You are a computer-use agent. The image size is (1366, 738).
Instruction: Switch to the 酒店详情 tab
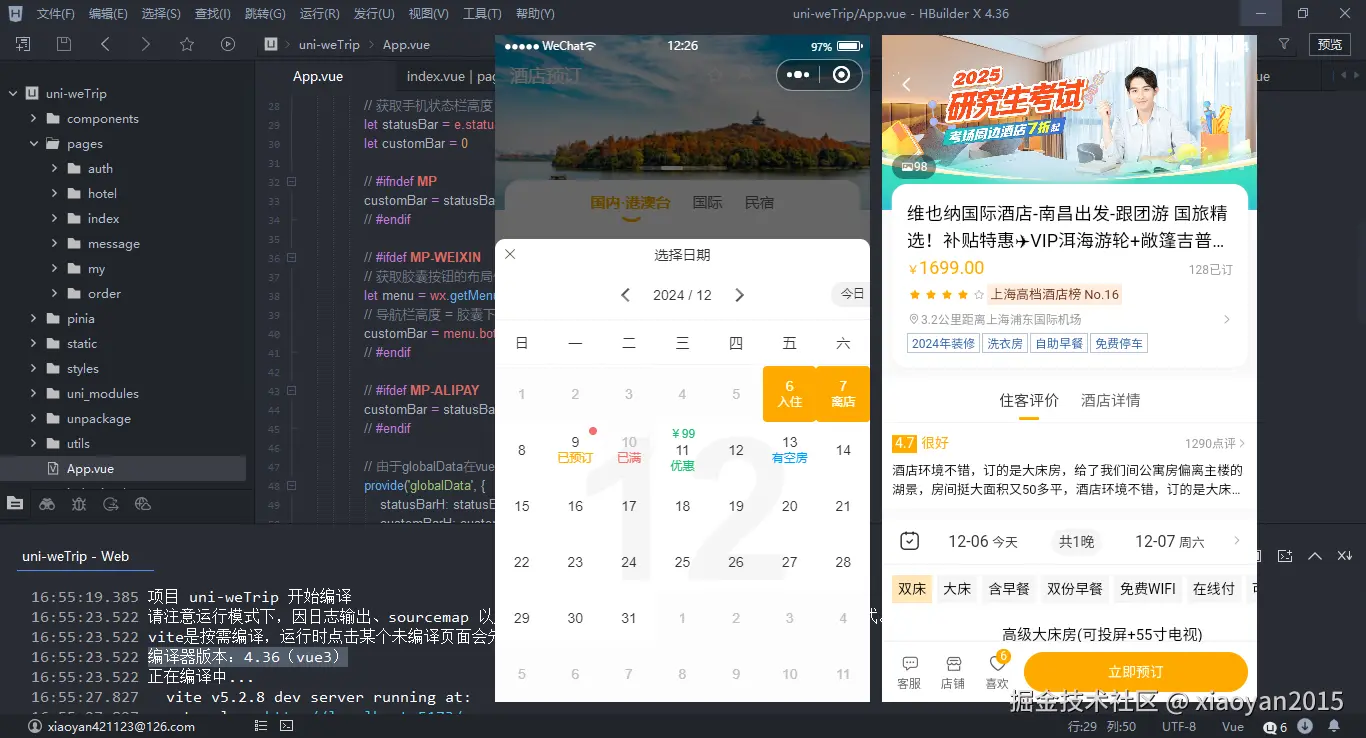point(1112,399)
